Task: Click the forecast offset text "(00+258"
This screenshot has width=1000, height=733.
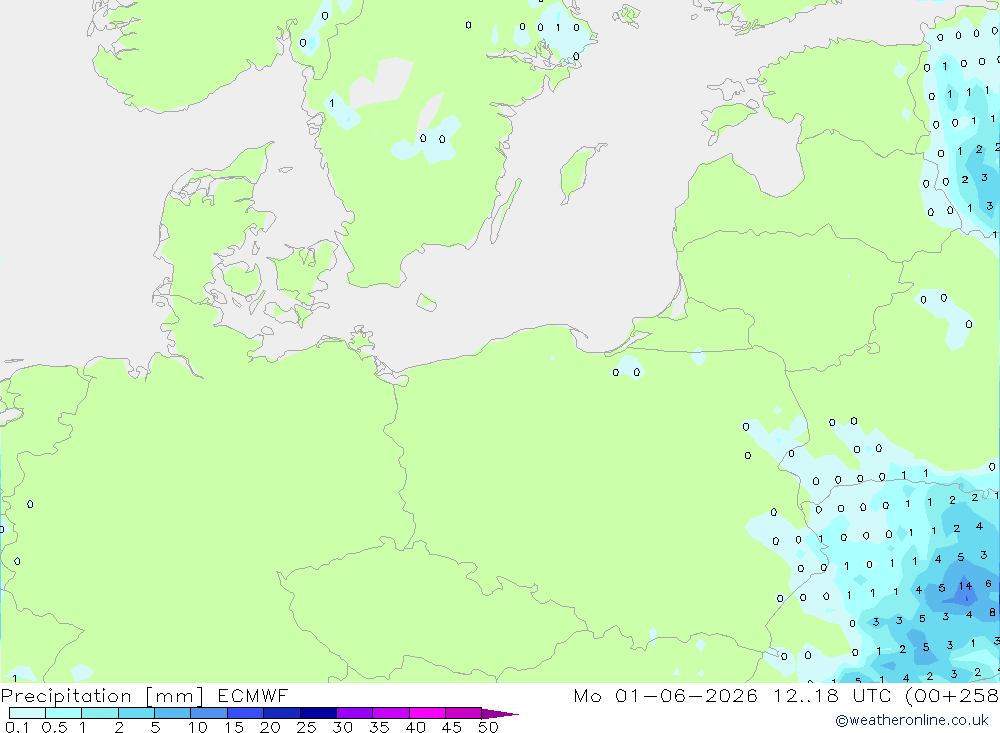Action: 952,695
